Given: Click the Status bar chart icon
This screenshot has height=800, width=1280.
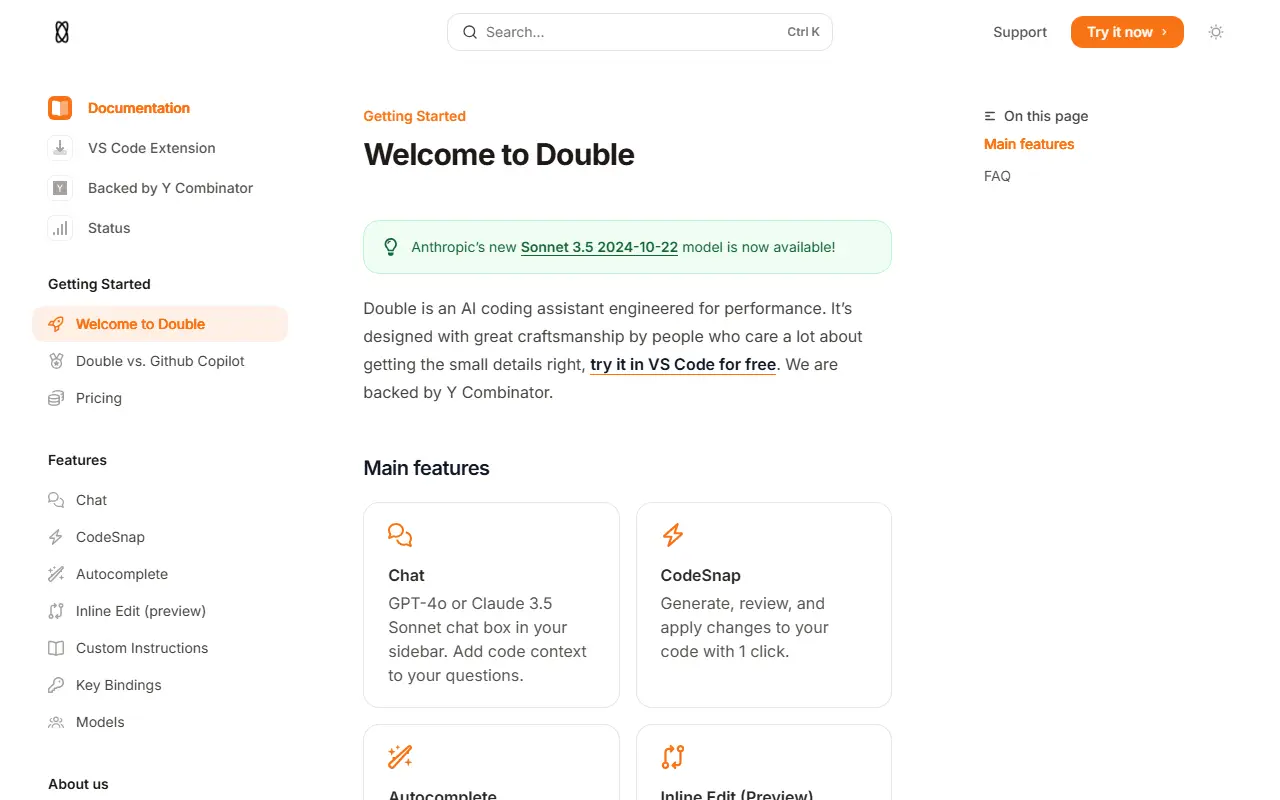Looking at the screenshot, I should 60,228.
